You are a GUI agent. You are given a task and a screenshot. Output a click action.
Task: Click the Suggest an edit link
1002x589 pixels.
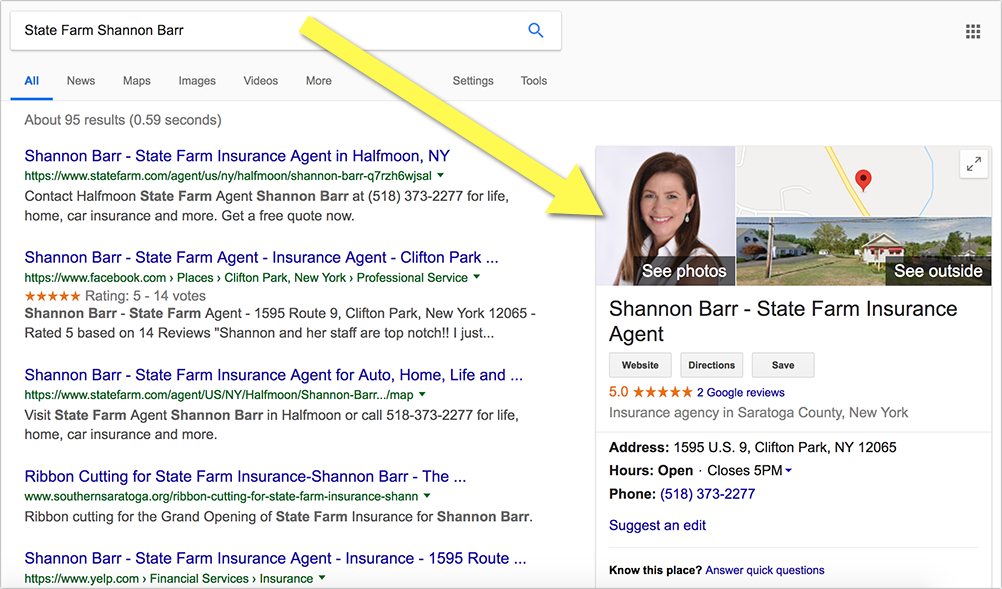[657, 525]
